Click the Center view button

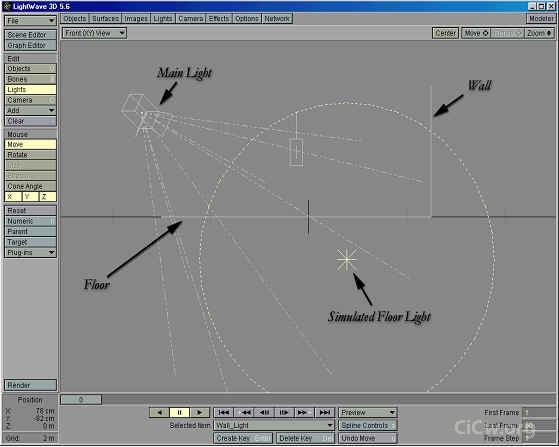pyautogui.click(x=445, y=33)
